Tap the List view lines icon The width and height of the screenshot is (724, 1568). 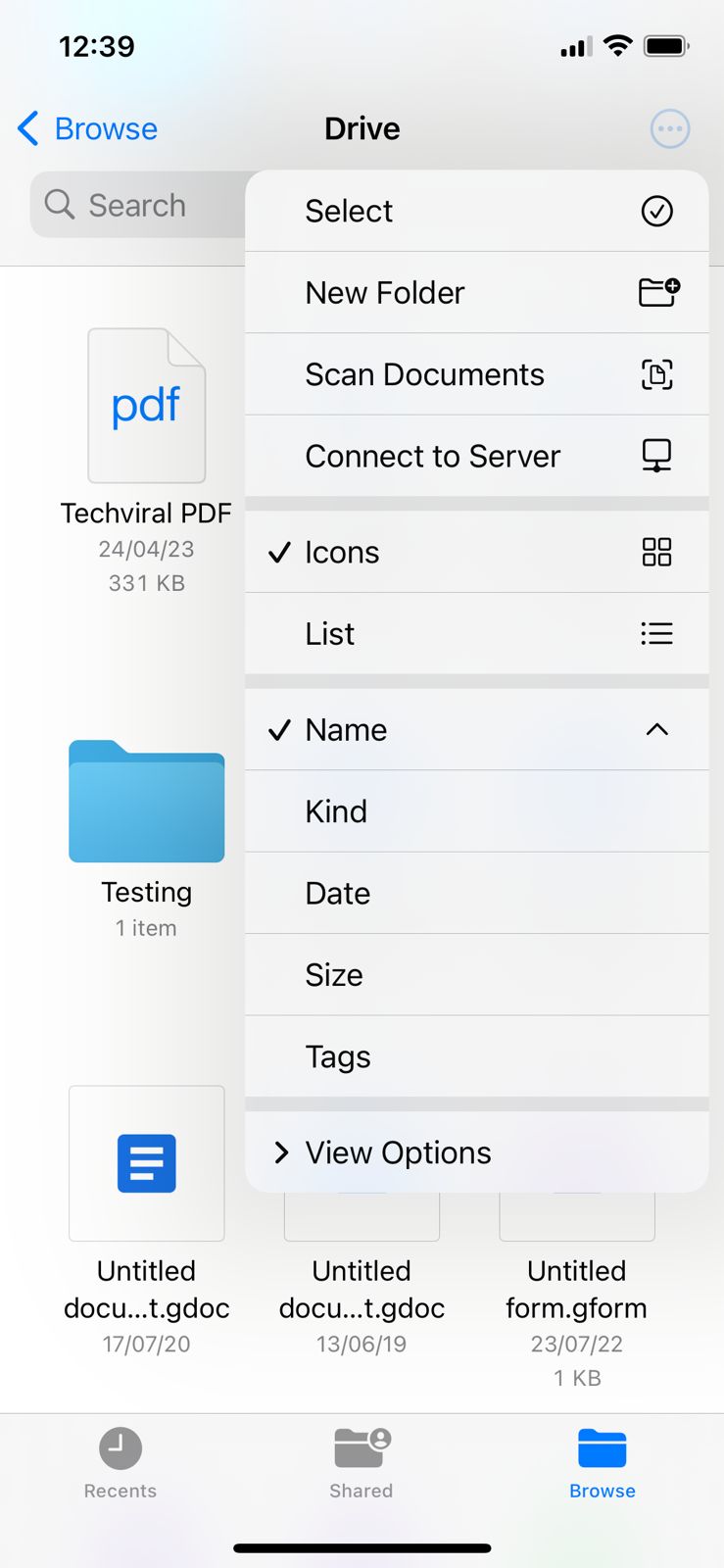coord(656,634)
